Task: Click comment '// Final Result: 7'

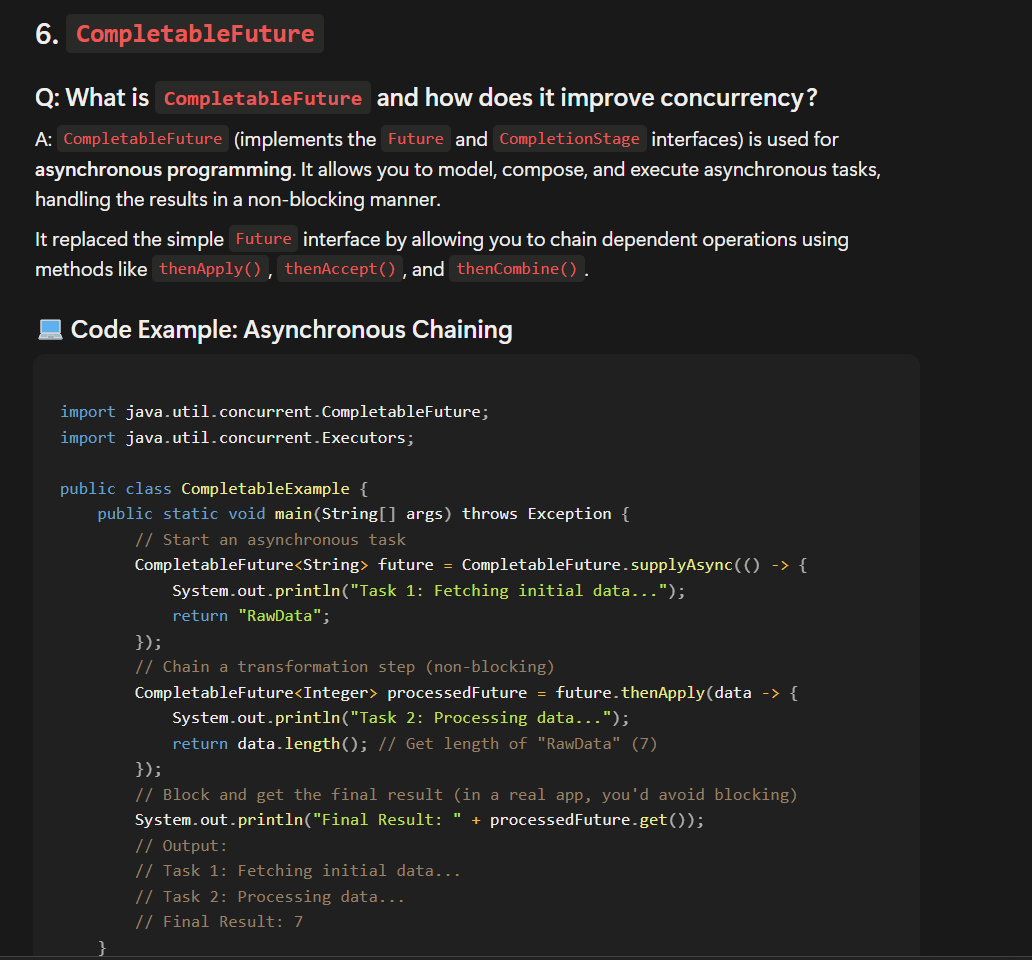Action: (x=219, y=922)
